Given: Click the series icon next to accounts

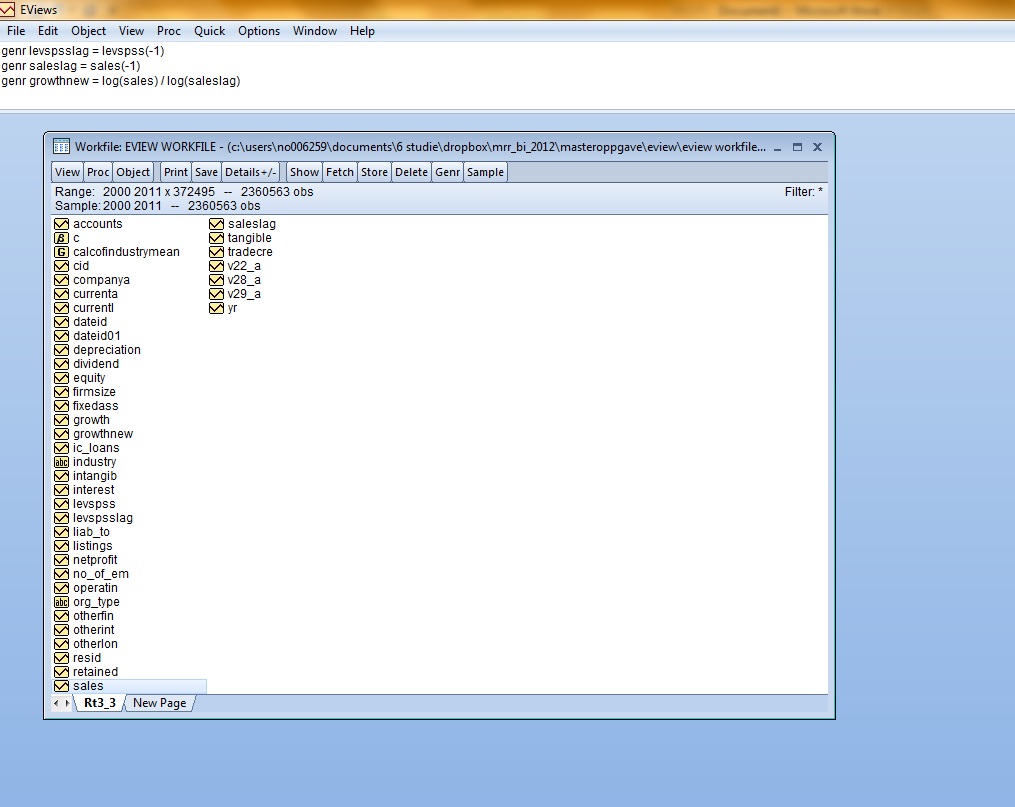Looking at the screenshot, I should (61, 224).
